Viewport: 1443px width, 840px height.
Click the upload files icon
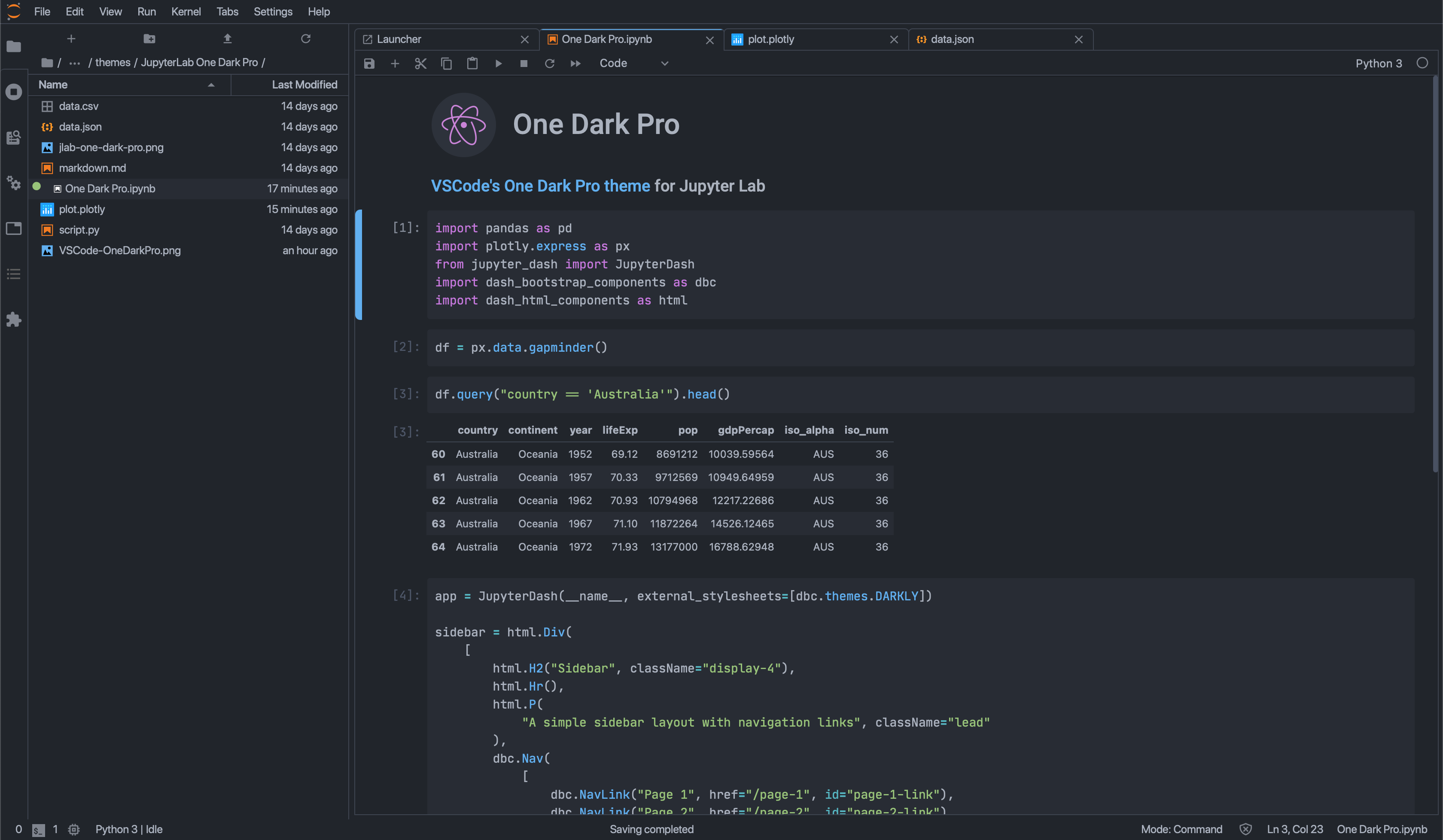227,39
